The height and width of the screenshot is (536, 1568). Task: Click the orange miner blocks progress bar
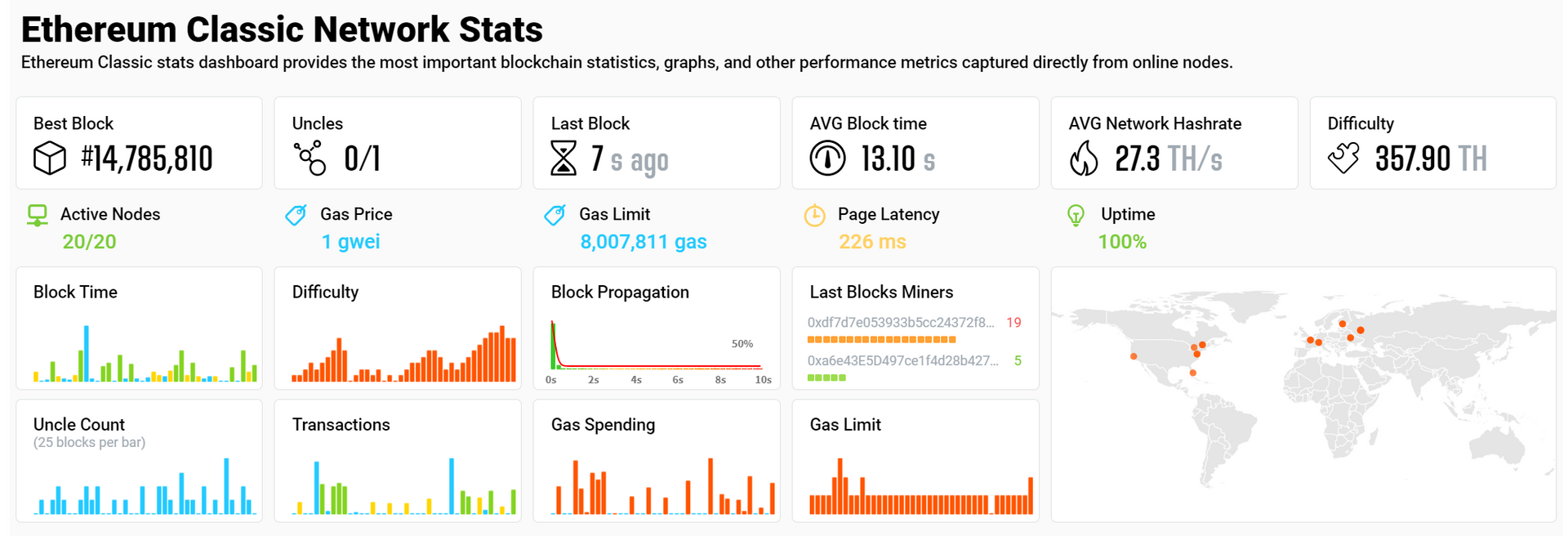coord(881,339)
